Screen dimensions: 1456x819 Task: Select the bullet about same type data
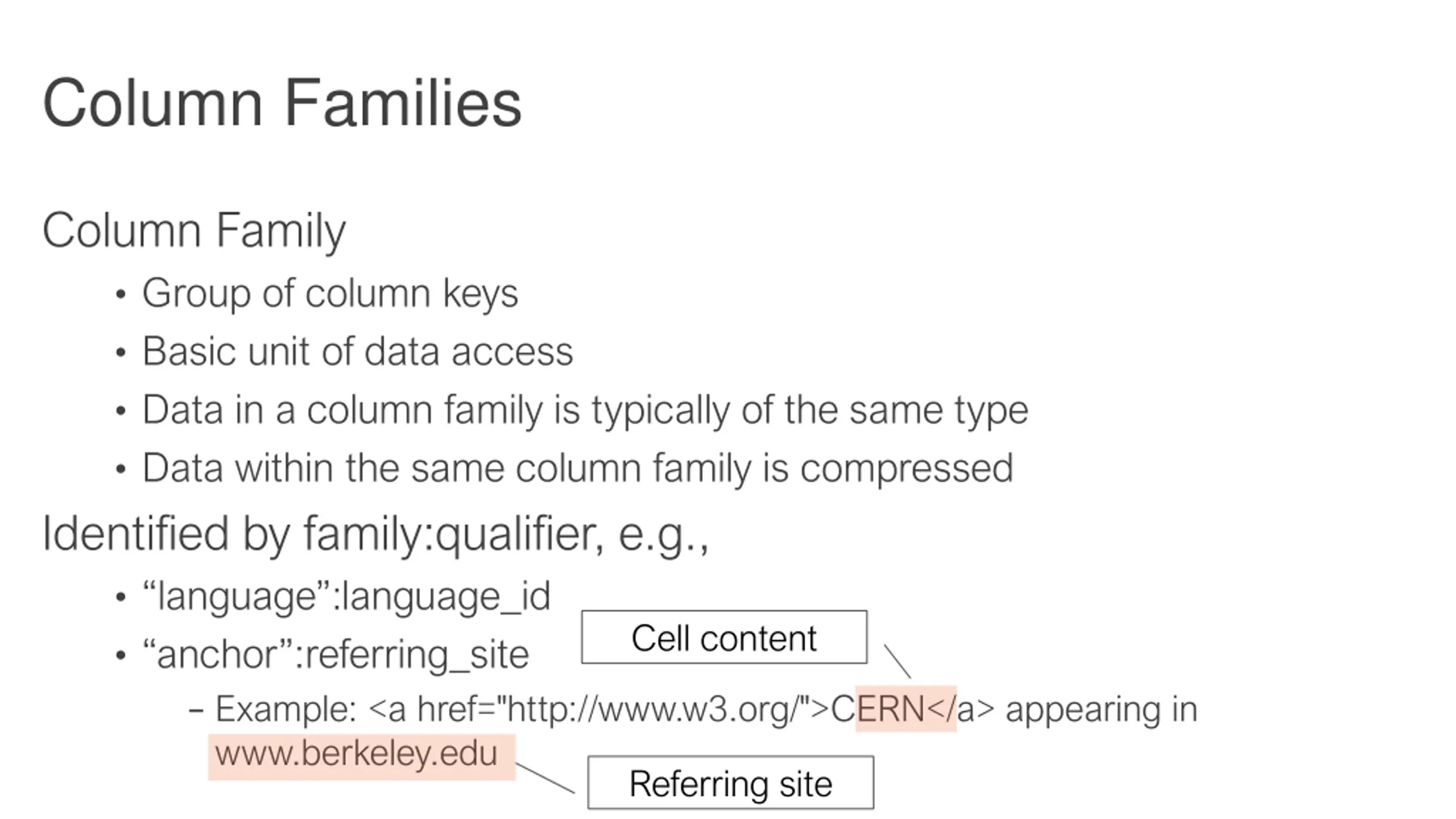(585, 411)
